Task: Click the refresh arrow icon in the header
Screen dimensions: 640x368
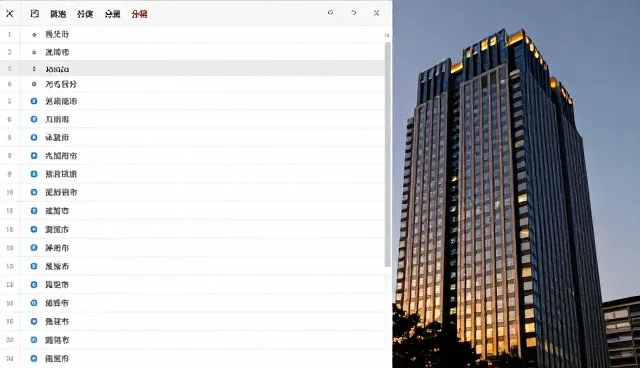Action: click(353, 13)
